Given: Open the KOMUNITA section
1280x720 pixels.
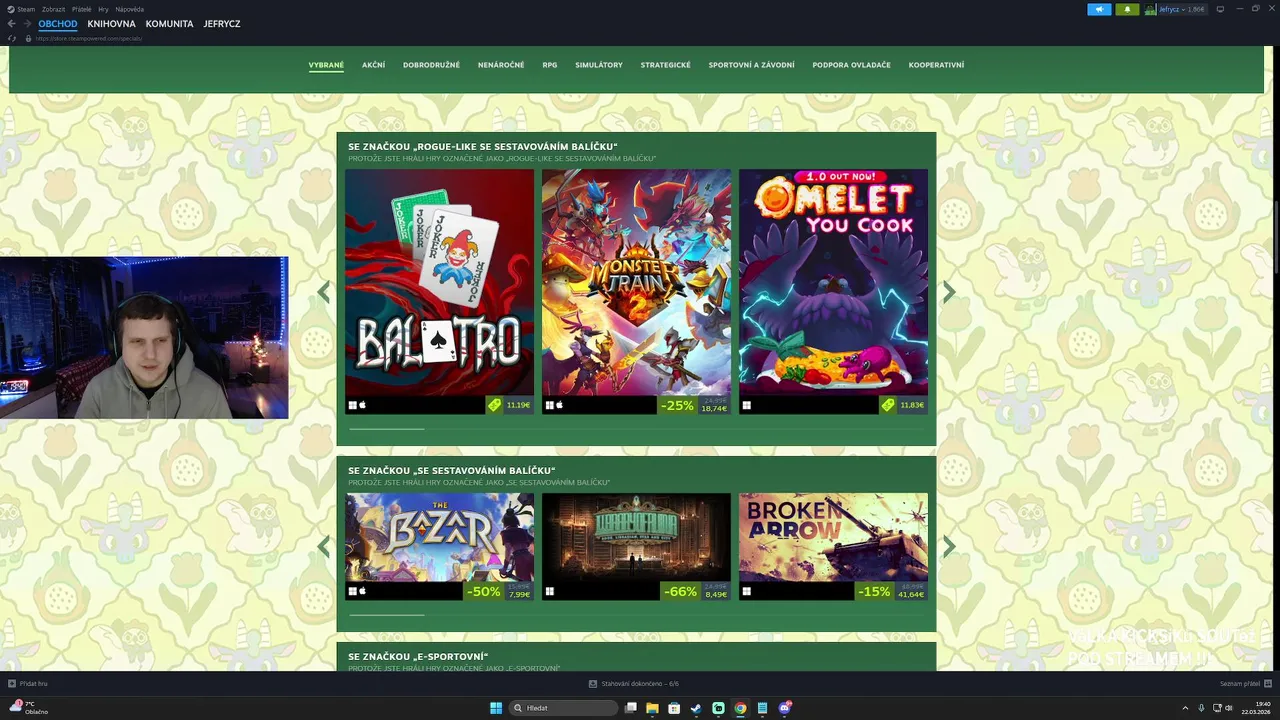Looking at the screenshot, I should [169, 24].
